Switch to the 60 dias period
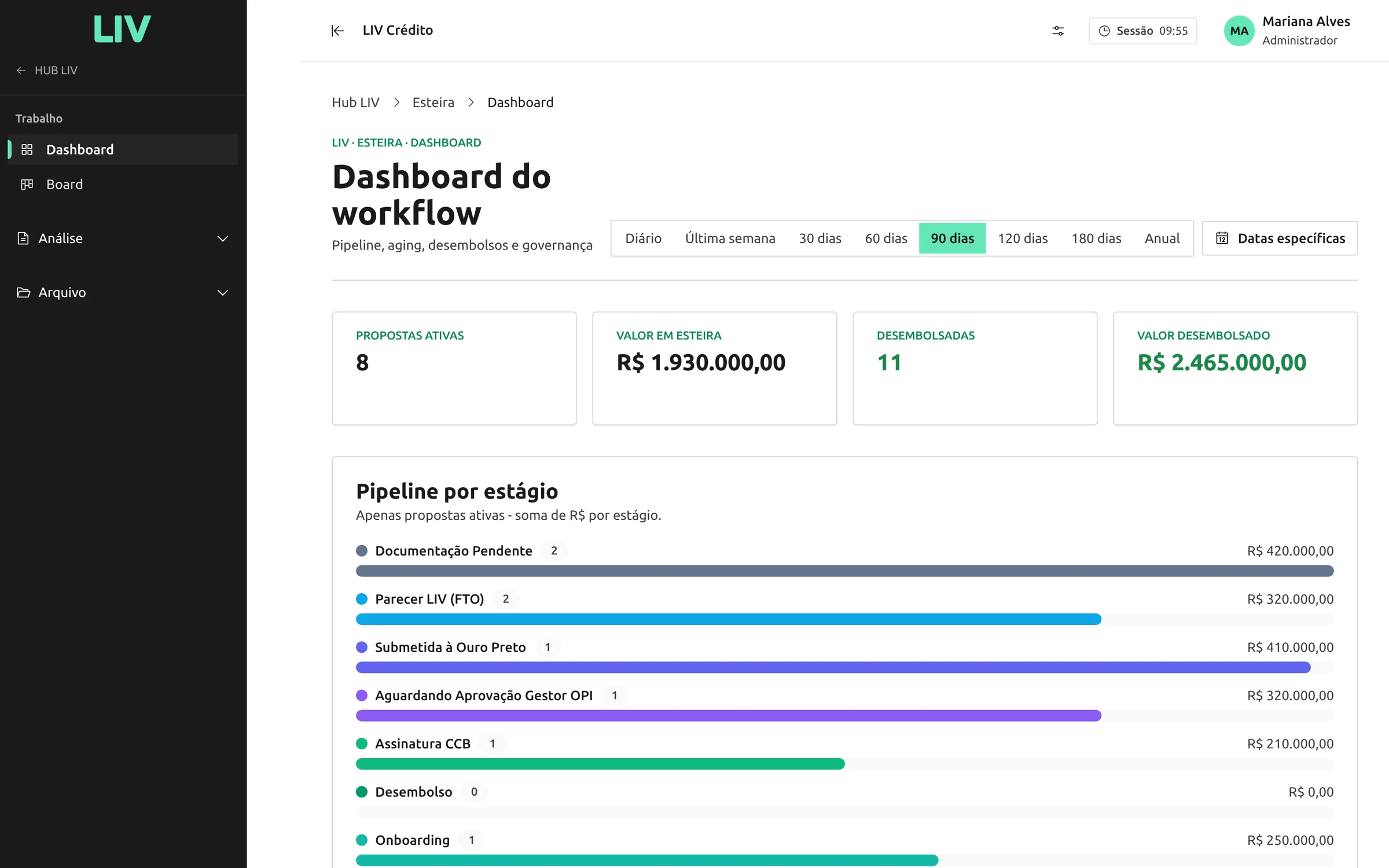Screen dimensions: 1389x868 coord(886,238)
